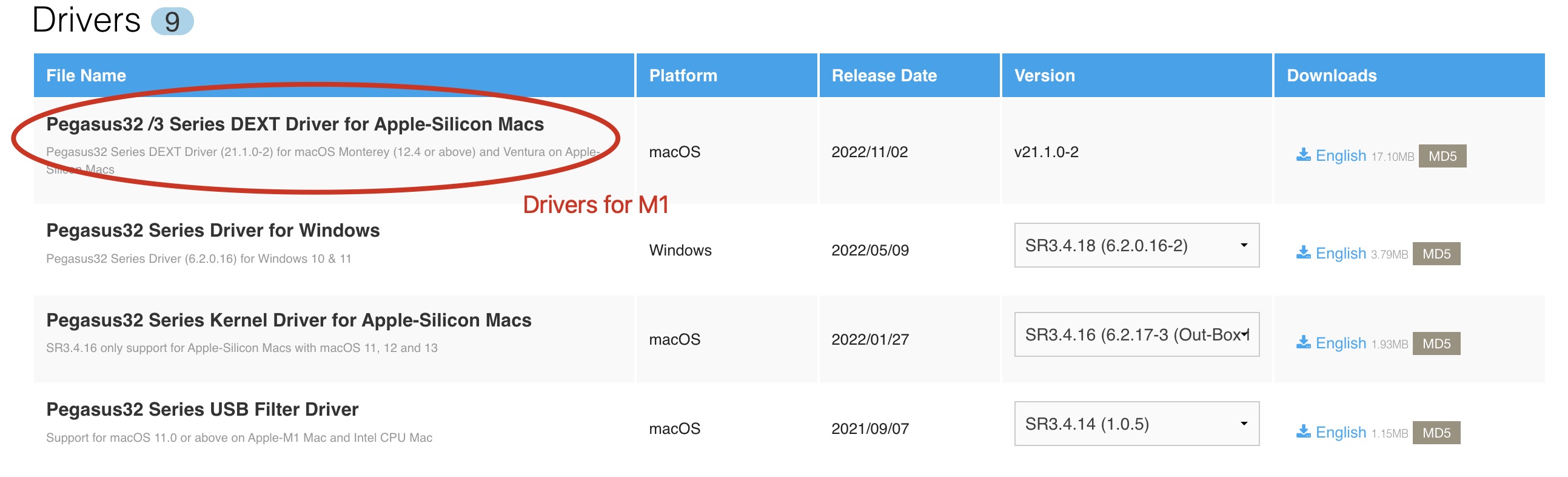This screenshot has height=477, width=1568.
Task: Download English Windows driver 3.79MB
Action: (1341, 254)
